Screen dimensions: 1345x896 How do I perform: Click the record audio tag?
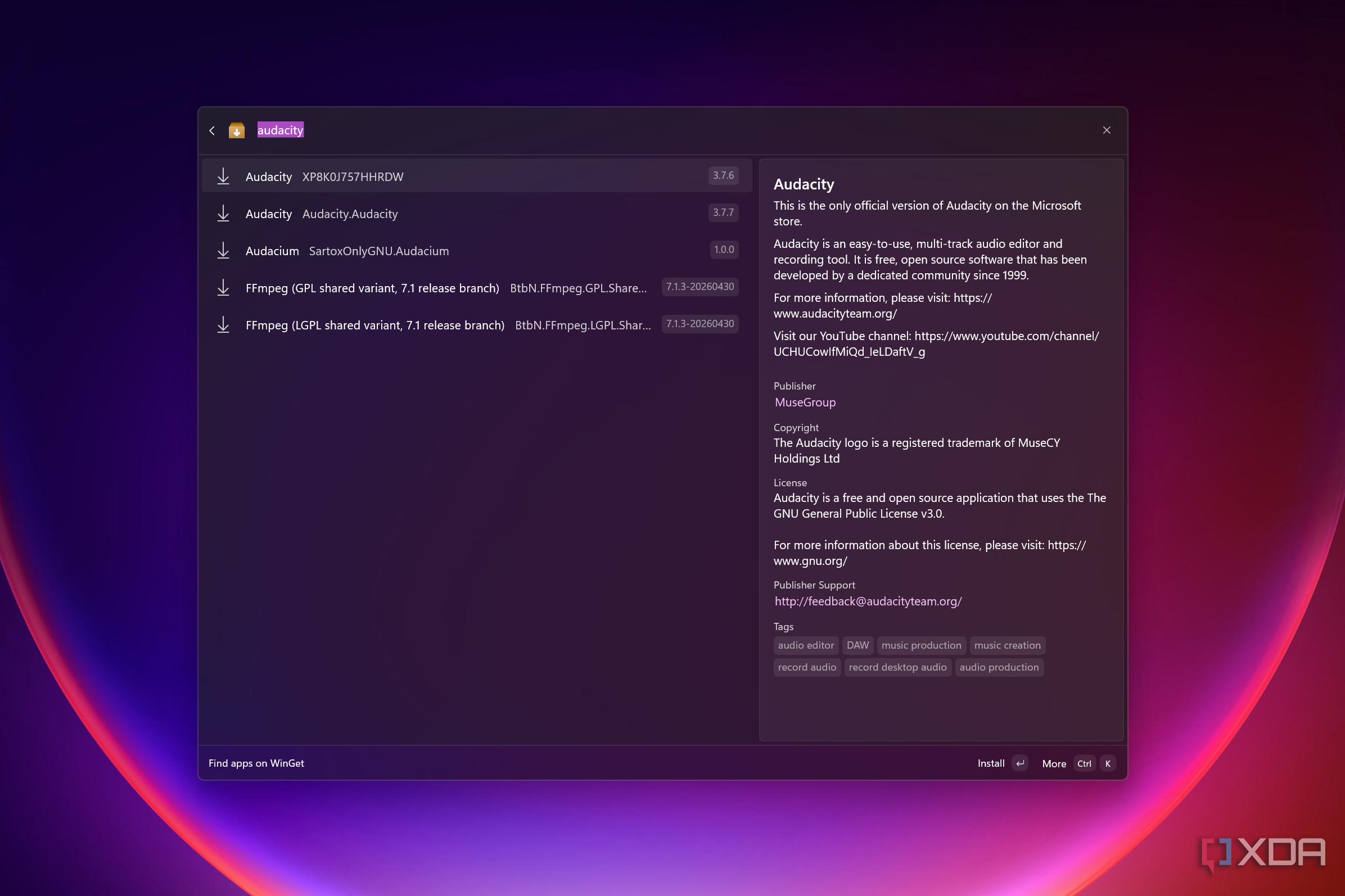click(x=806, y=667)
